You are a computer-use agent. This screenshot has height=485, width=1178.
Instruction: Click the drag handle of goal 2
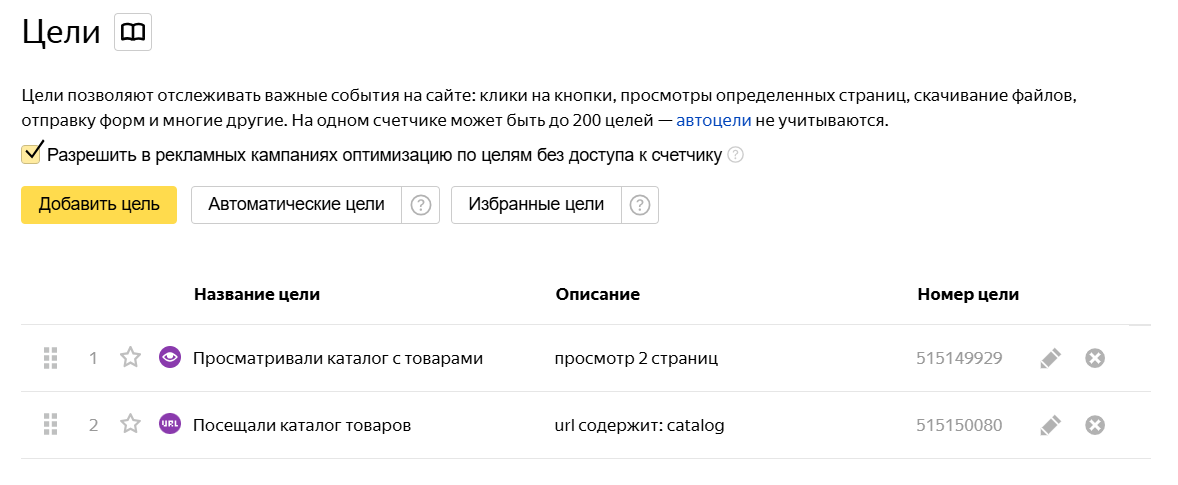[52, 425]
